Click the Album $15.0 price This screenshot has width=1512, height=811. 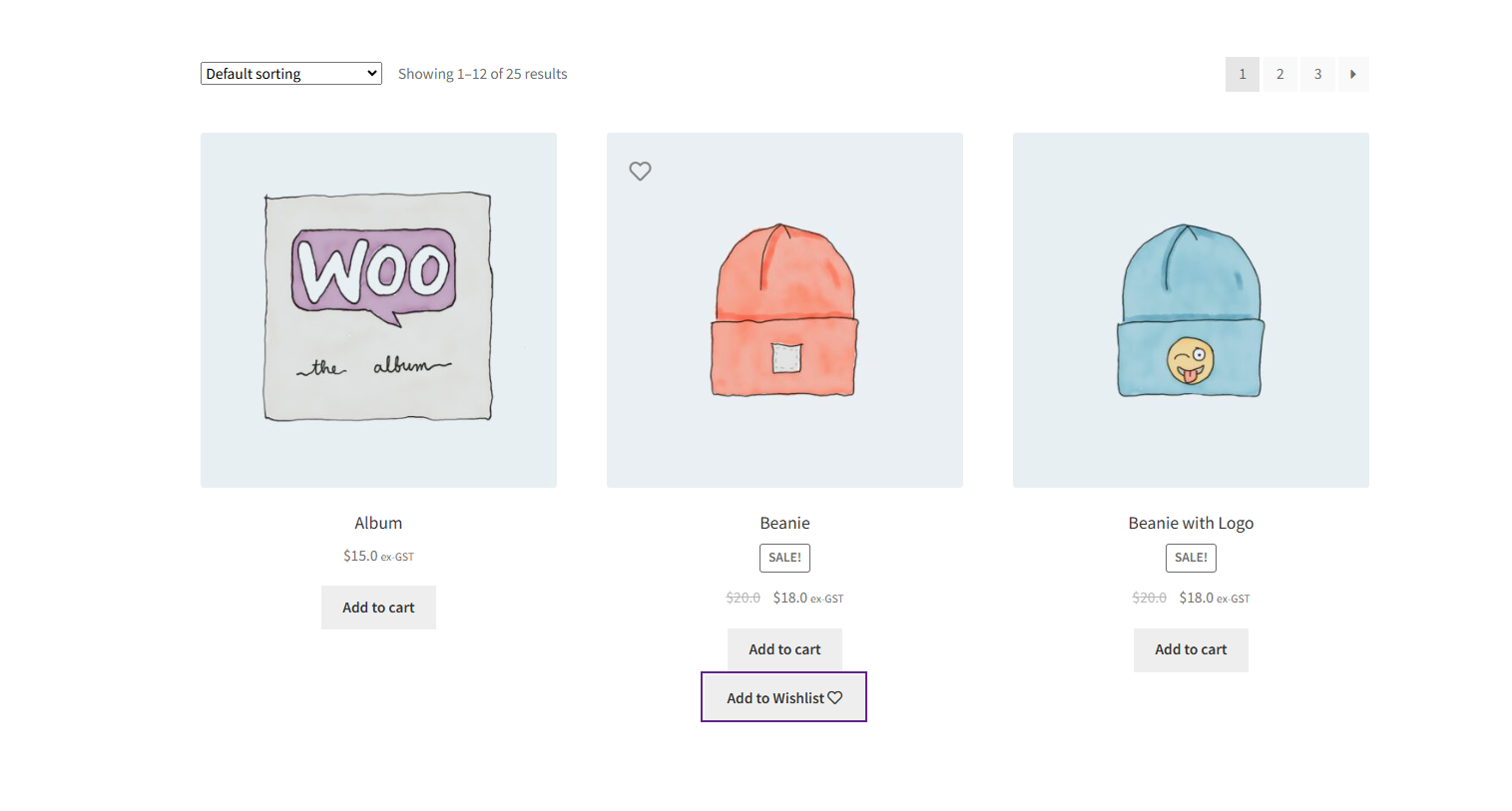(361, 556)
